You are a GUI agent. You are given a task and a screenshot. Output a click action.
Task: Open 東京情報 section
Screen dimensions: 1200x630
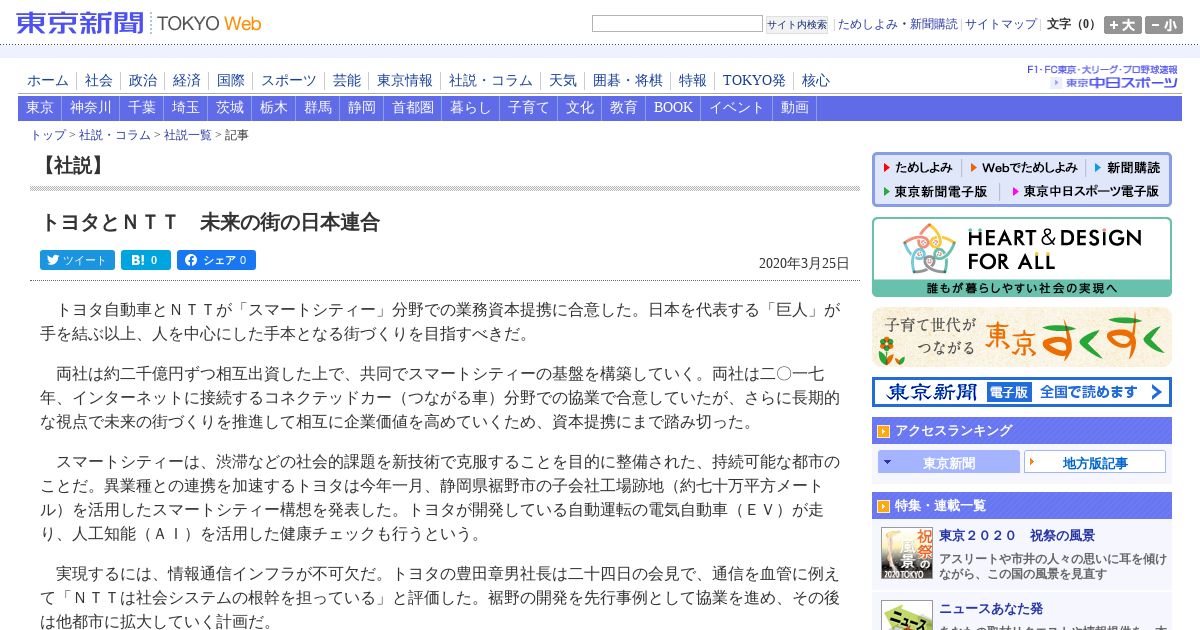coord(405,80)
